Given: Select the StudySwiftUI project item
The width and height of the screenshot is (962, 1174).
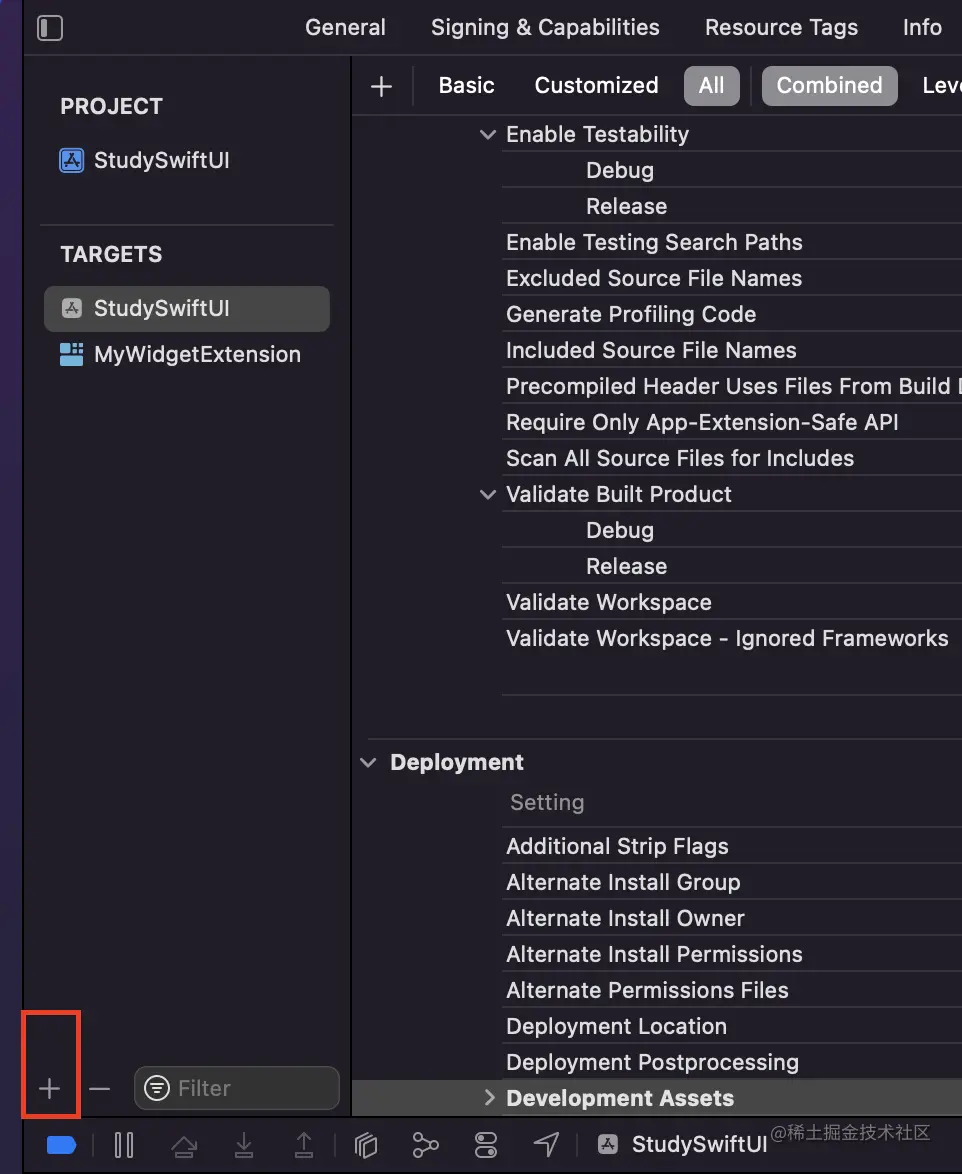Looking at the screenshot, I should click(x=144, y=160).
